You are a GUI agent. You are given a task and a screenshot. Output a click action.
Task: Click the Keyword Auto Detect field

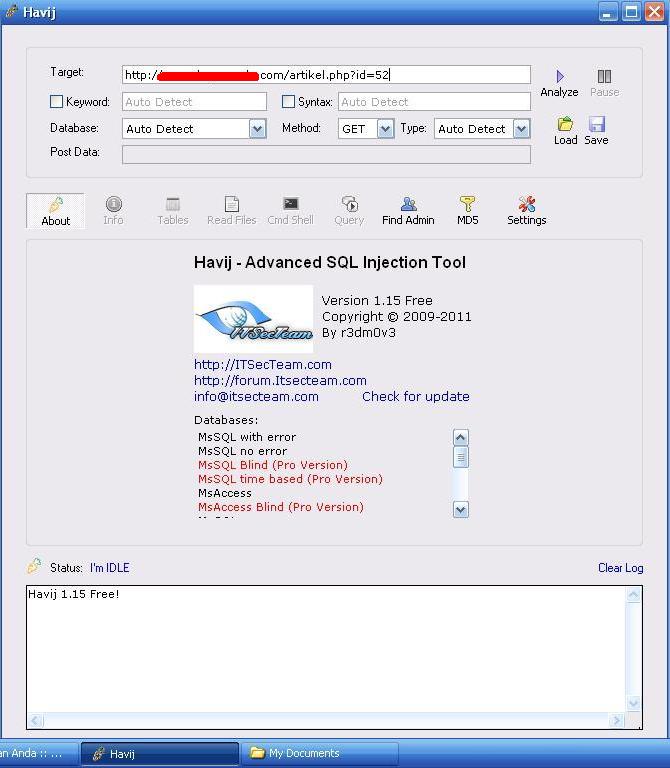[x=194, y=101]
